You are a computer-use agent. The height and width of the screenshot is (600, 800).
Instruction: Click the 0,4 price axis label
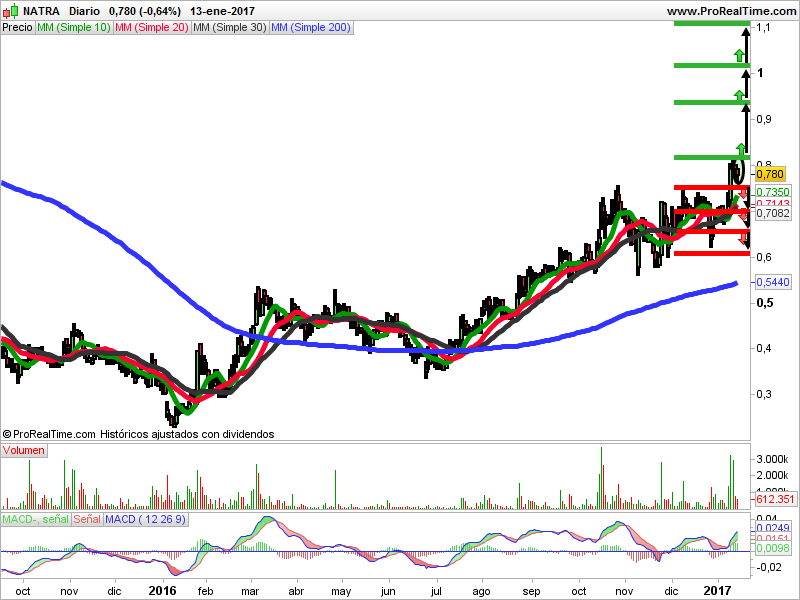click(764, 348)
